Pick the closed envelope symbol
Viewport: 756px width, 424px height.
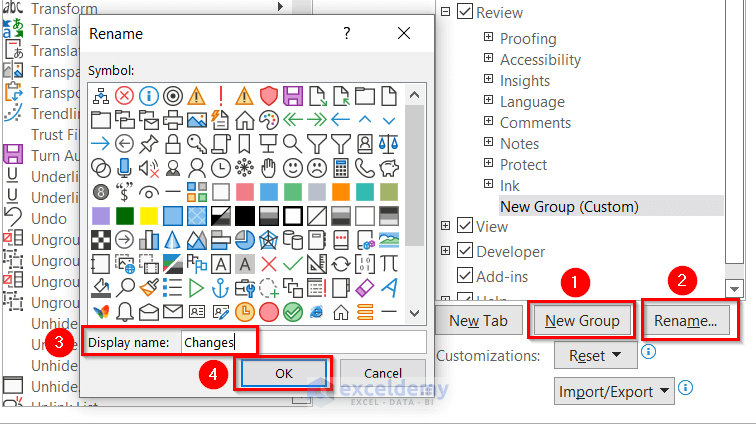pos(173,312)
